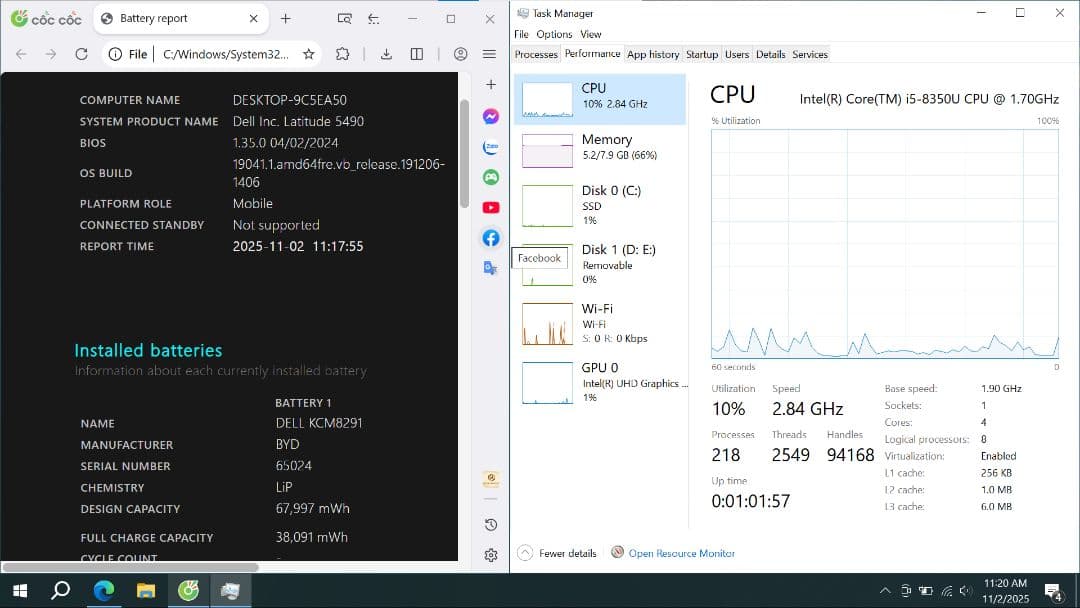Image resolution: width=1080 pixels, height=608 pixels.
Task: Open Zalo in the browser sidebar
Action: tap(490, 146)
